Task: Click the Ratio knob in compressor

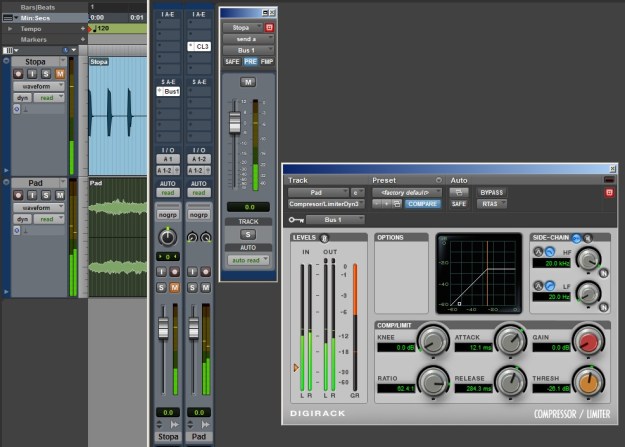Action: pyautogui.click(x=432, y=382)
